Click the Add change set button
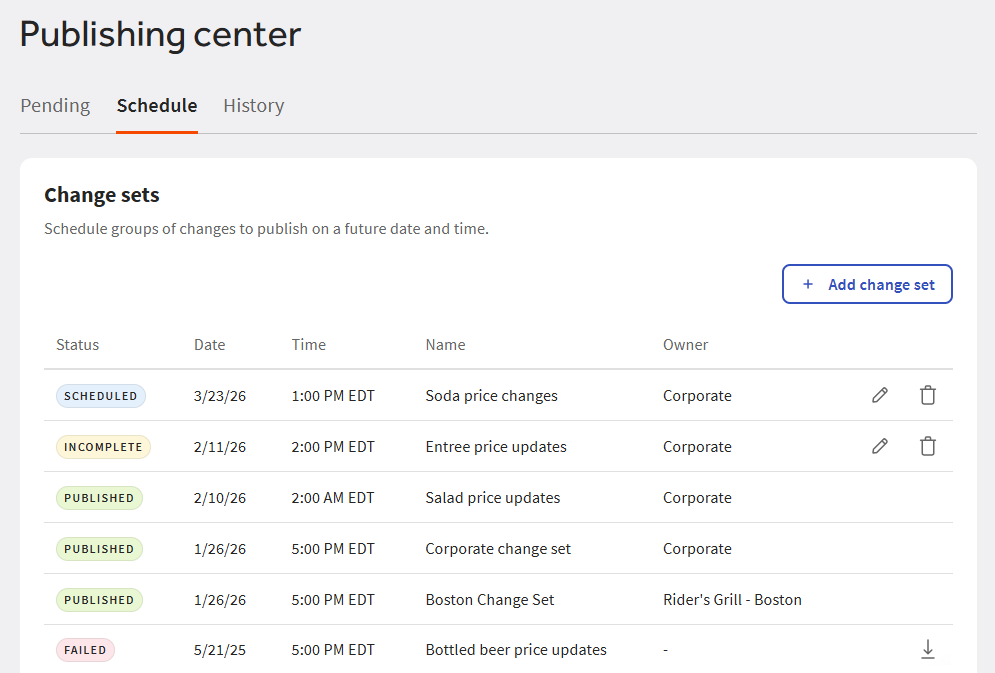 point(867,284)
